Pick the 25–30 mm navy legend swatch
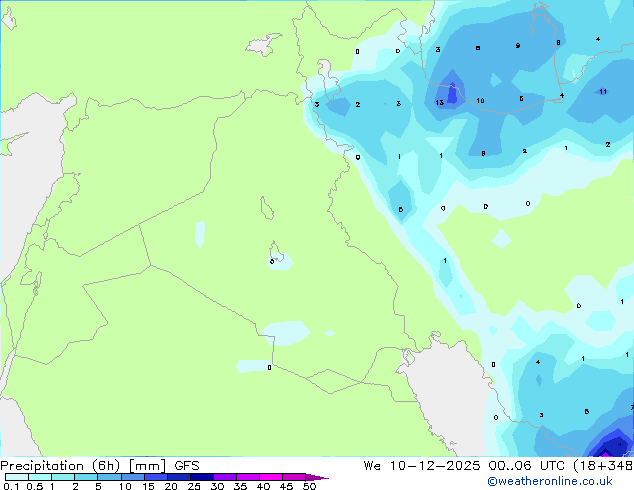The width and height of the screenshot is (634, 490). [x=201, y=477]
